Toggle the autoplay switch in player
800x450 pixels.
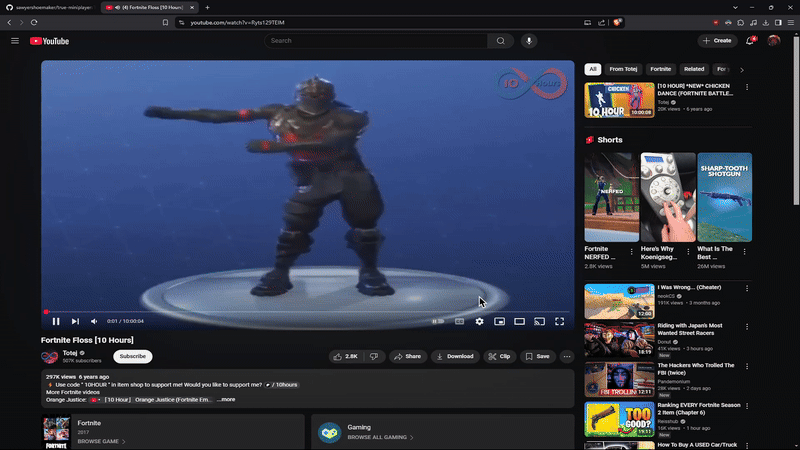click(438, 321)
